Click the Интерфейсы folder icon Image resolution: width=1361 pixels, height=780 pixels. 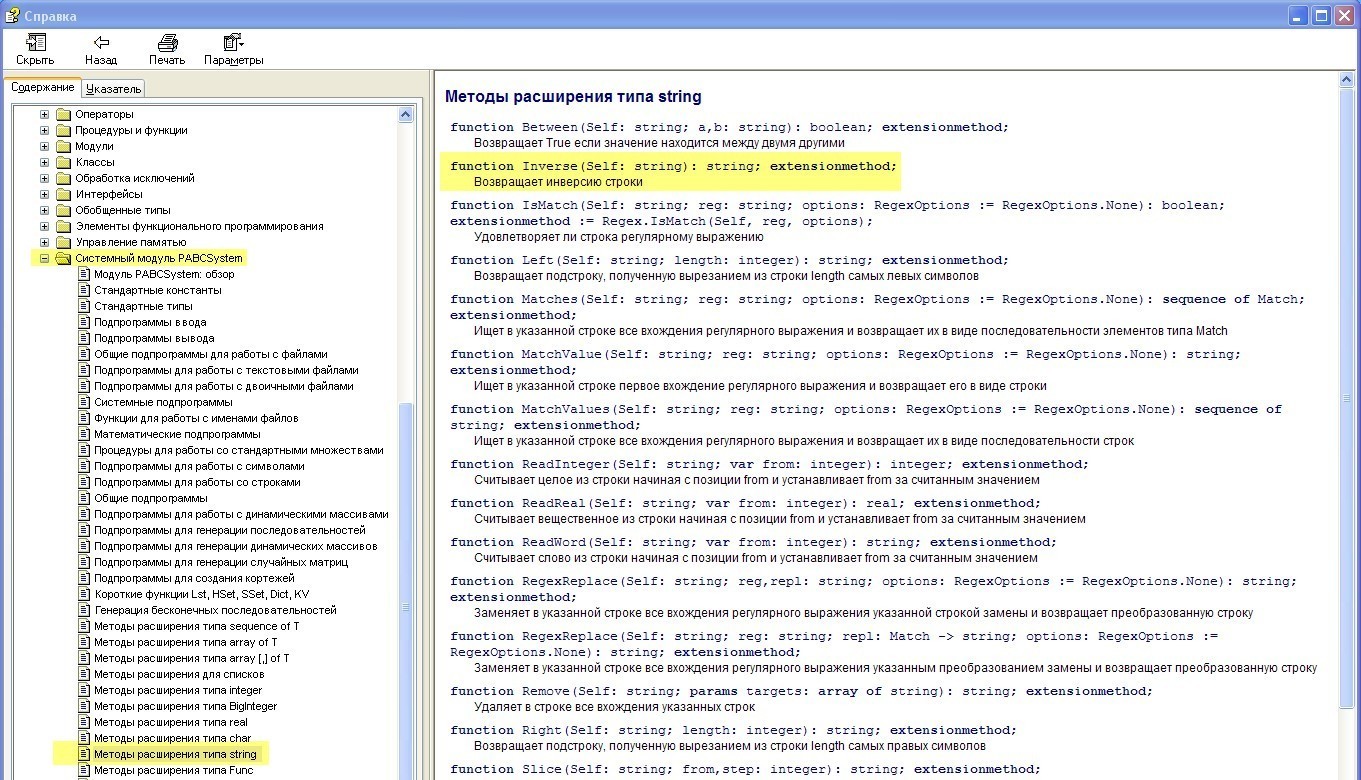(63, 194)
